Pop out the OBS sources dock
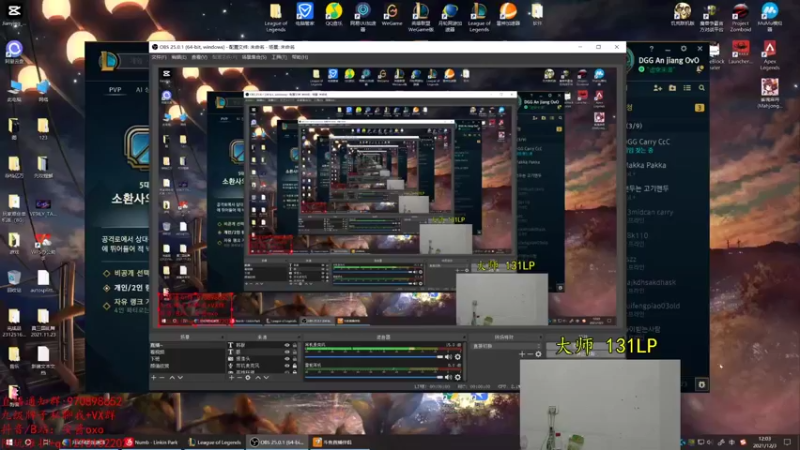 (x=299, y=337)
